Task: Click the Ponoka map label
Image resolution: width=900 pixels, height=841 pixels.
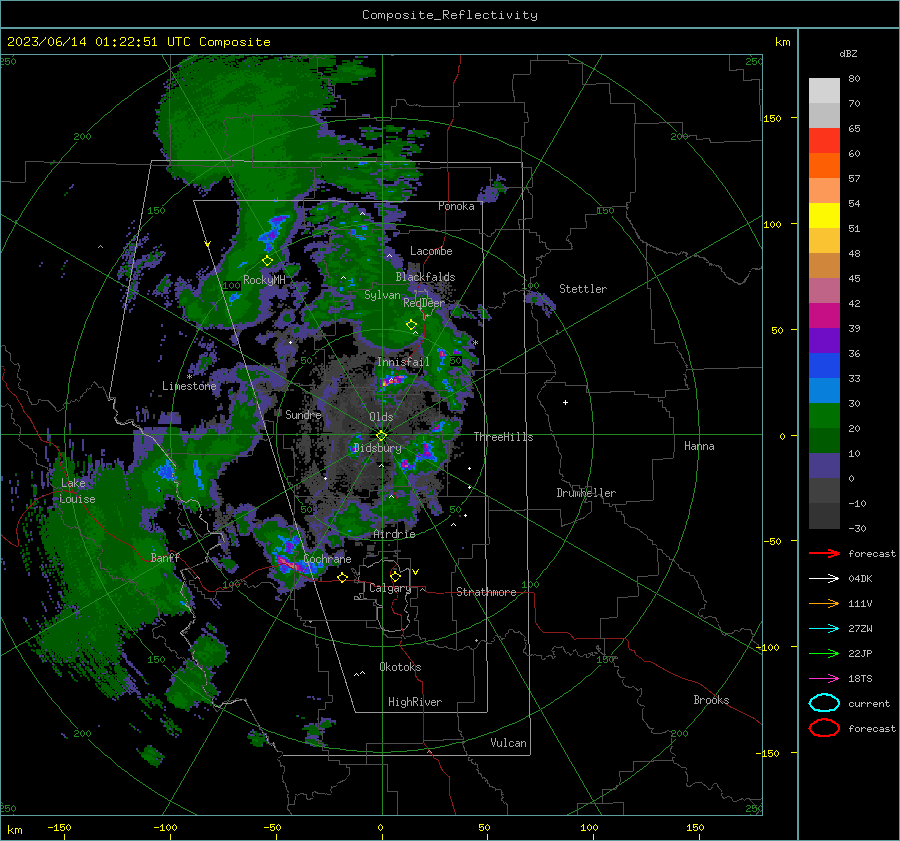Action: click(x=456, y=206)
